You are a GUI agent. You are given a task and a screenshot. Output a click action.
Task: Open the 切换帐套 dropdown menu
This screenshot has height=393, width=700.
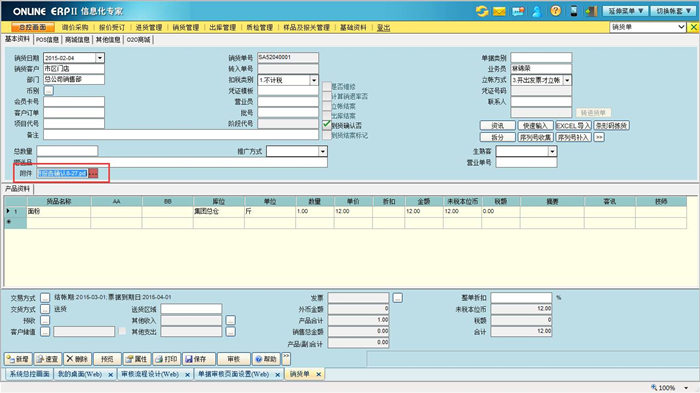(673, 11)
